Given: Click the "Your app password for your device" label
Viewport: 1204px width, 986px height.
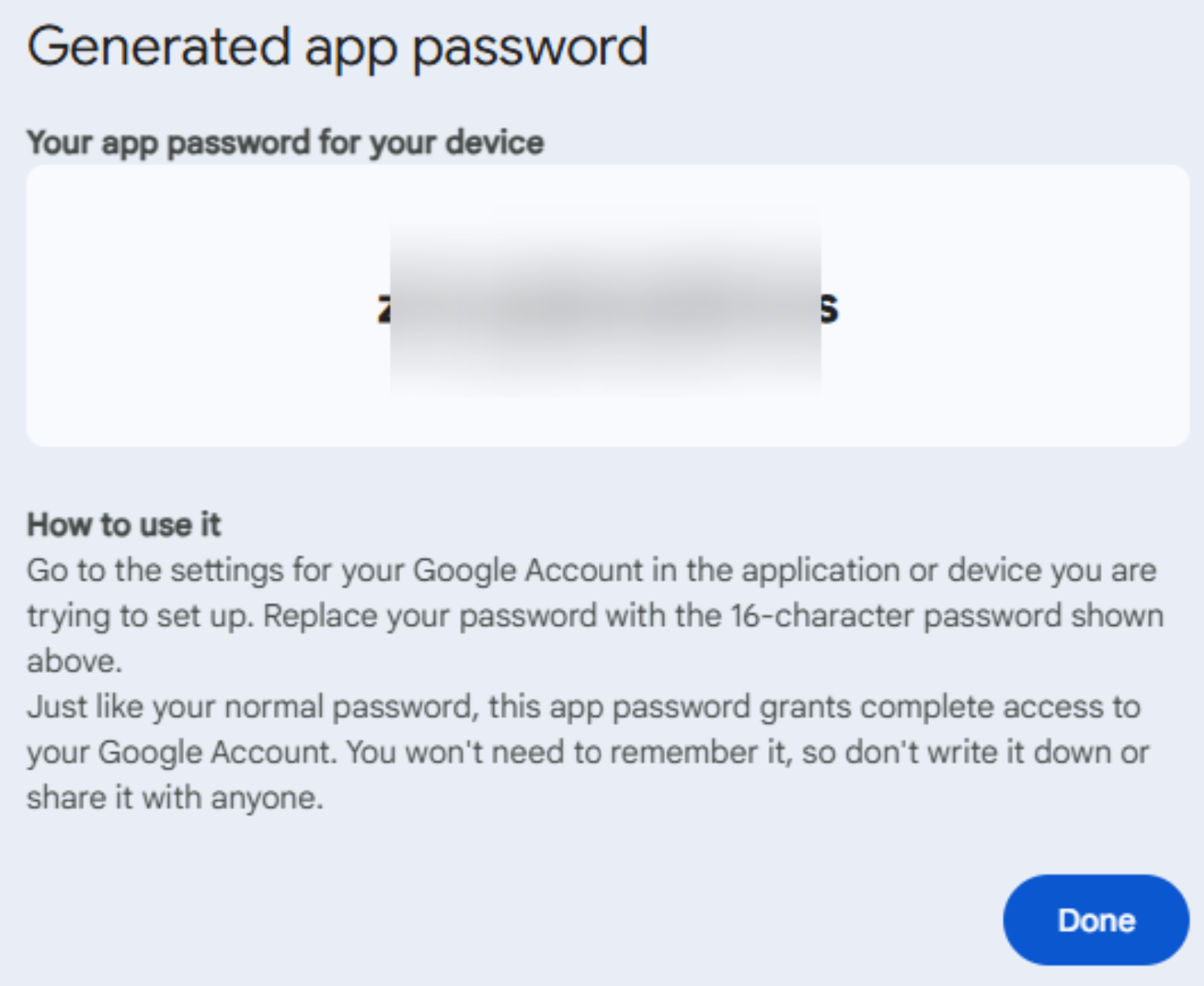Looking at the screenshot, I should coord(285,142).
